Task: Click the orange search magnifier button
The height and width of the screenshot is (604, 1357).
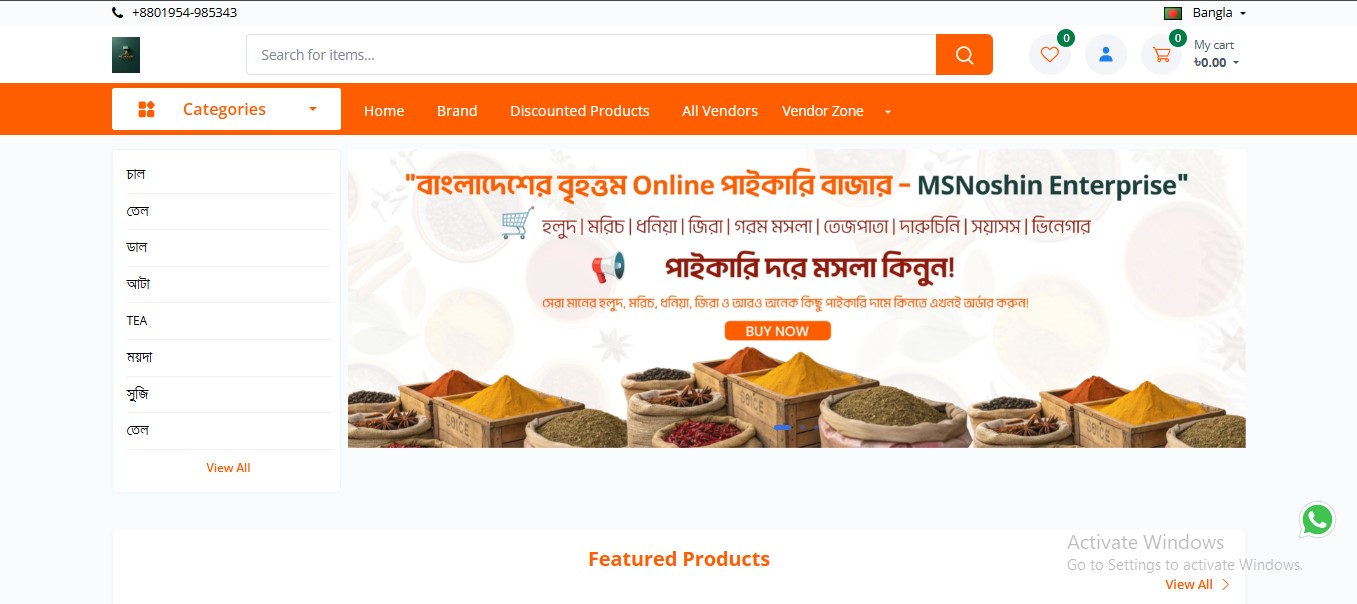Action: click(964, 55)
